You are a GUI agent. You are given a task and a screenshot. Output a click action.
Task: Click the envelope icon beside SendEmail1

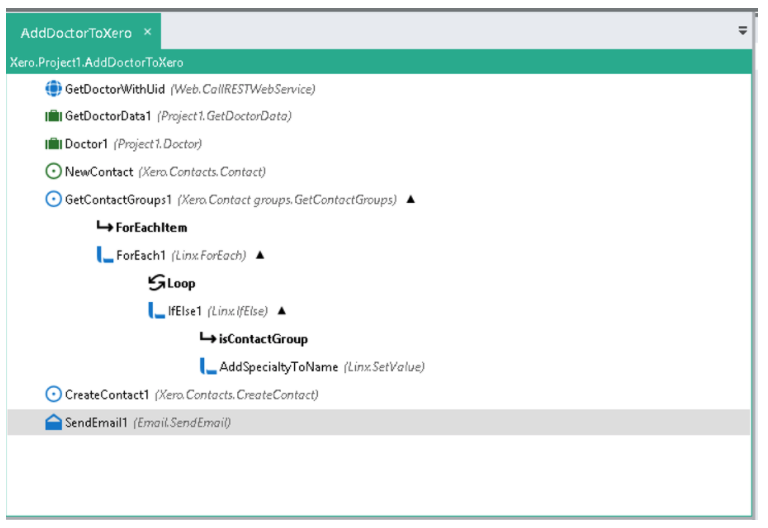53,422
